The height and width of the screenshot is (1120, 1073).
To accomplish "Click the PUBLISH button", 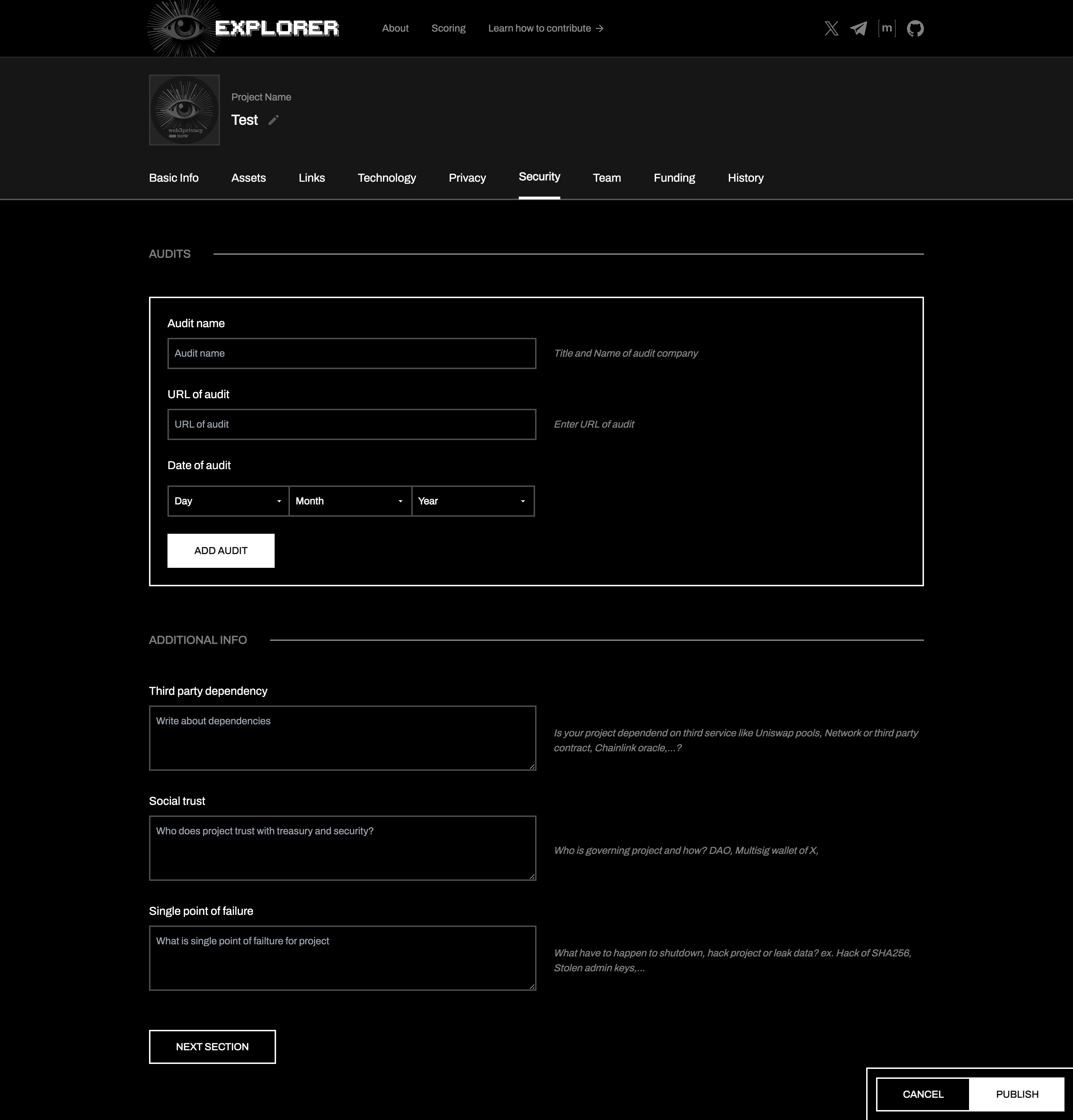I will (1017, 1094).
